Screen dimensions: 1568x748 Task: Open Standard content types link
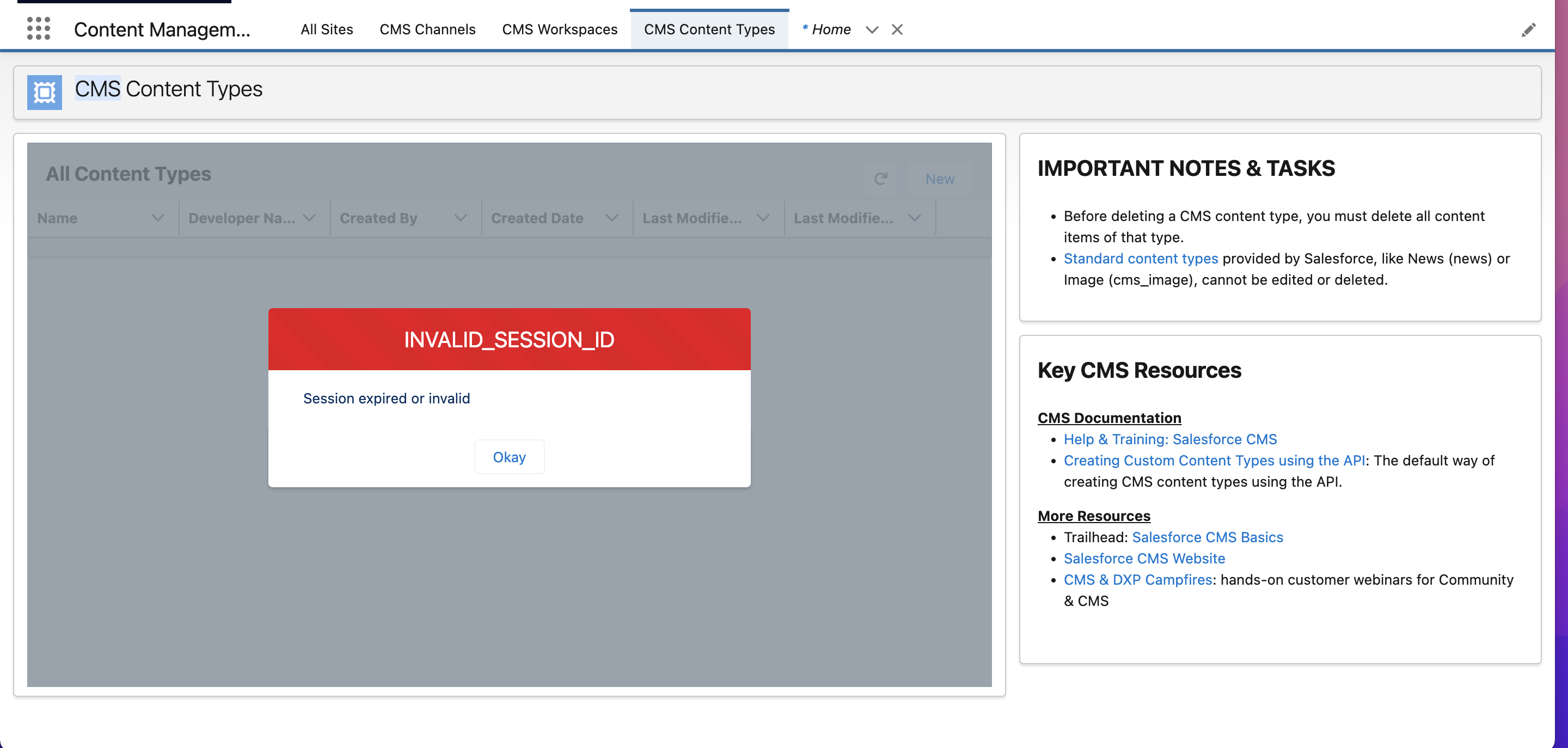(1140, 259)
